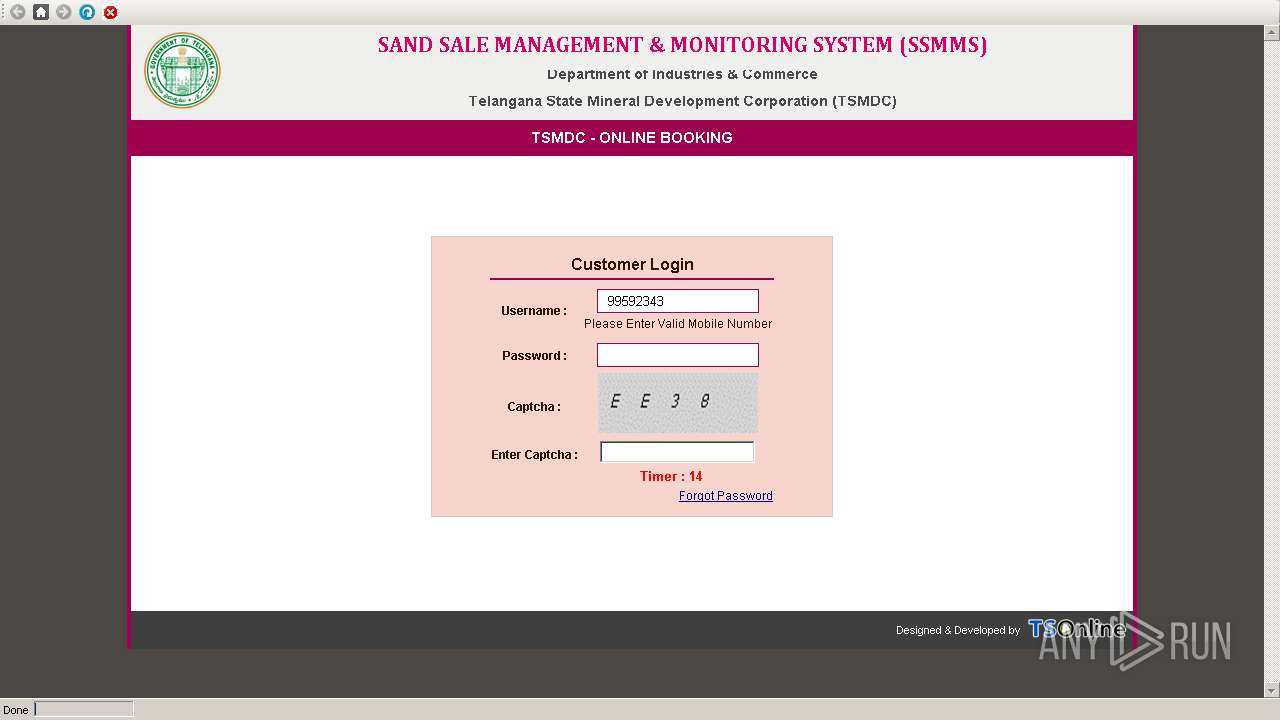This screenshot has width=1280, height=720.
Task: Click the 'Username :' label
Action: click(534, 311)
